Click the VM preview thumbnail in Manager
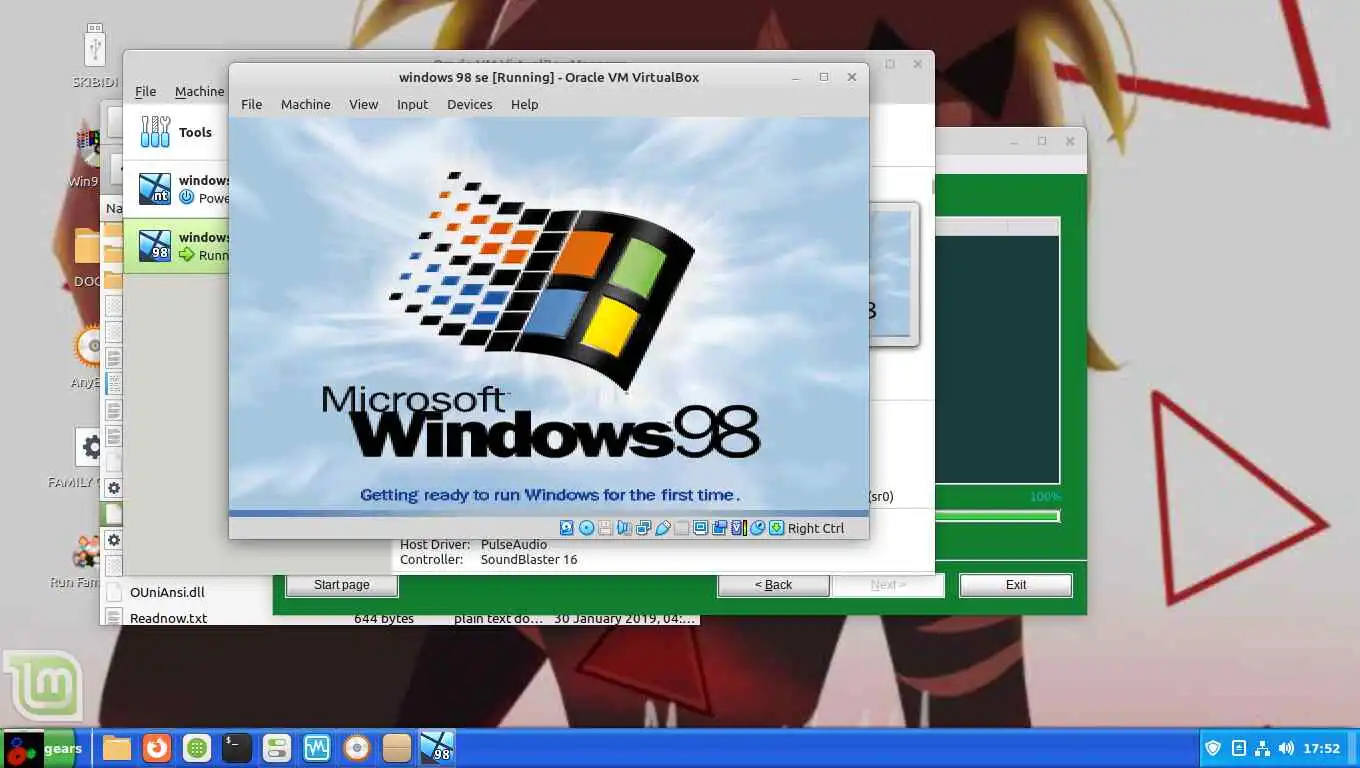This screenshot has width=1360, height=768. 893,275
